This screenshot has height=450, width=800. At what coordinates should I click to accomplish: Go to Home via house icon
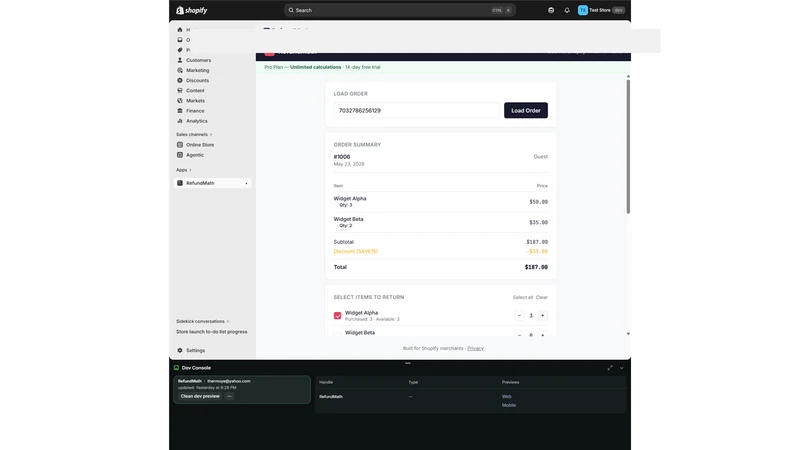click(x=180, y=30)
